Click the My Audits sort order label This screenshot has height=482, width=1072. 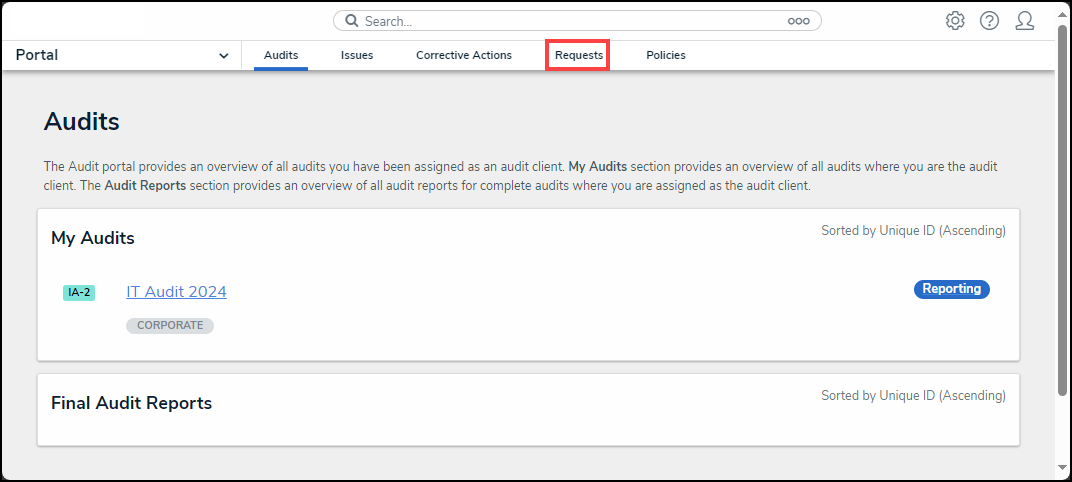click(913, 231)
